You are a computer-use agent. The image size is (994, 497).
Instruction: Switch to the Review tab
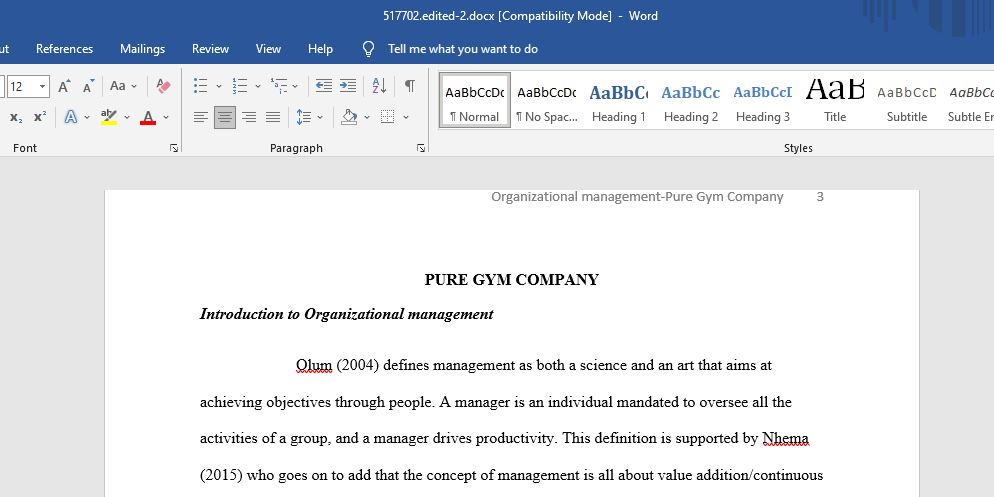(210, 49)
